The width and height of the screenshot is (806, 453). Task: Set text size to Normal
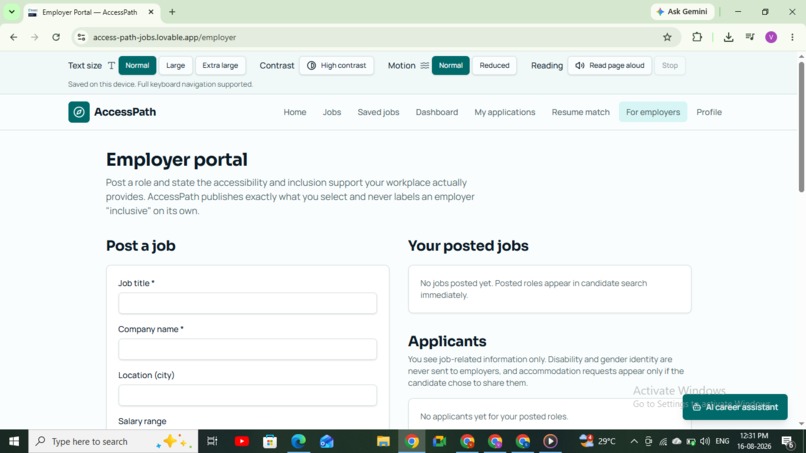click(x=137, y=65)
